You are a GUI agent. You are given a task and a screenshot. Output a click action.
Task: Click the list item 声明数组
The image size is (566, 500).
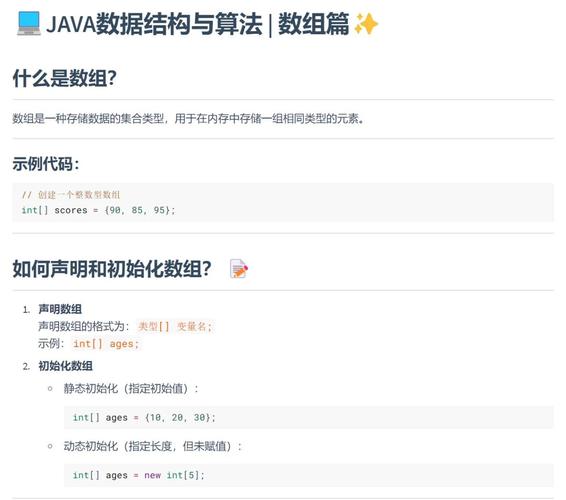pos(60,309)
